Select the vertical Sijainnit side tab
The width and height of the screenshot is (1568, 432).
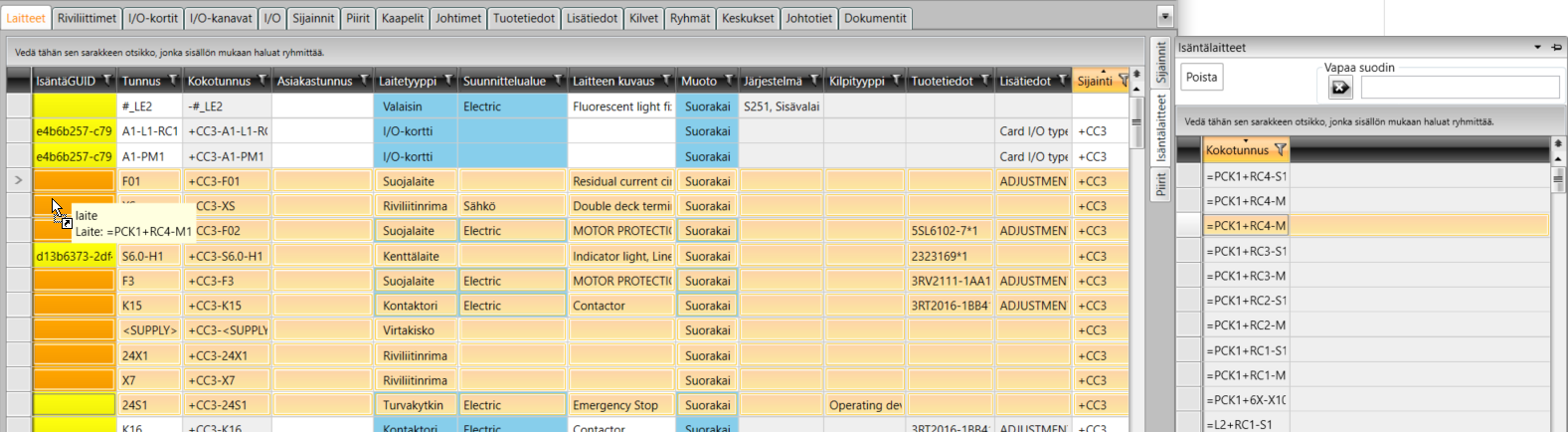click(x=1160, y=64)
